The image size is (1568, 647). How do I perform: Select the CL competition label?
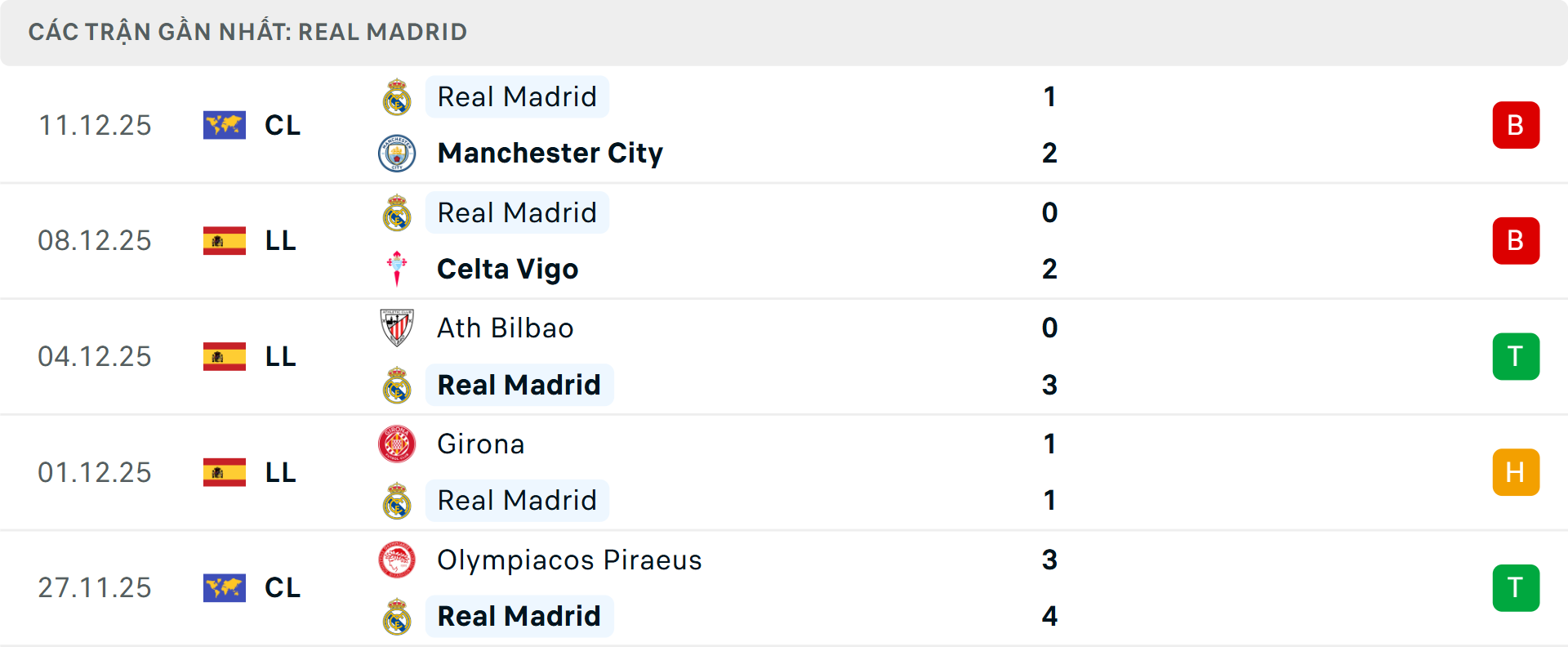click(282, 125)
